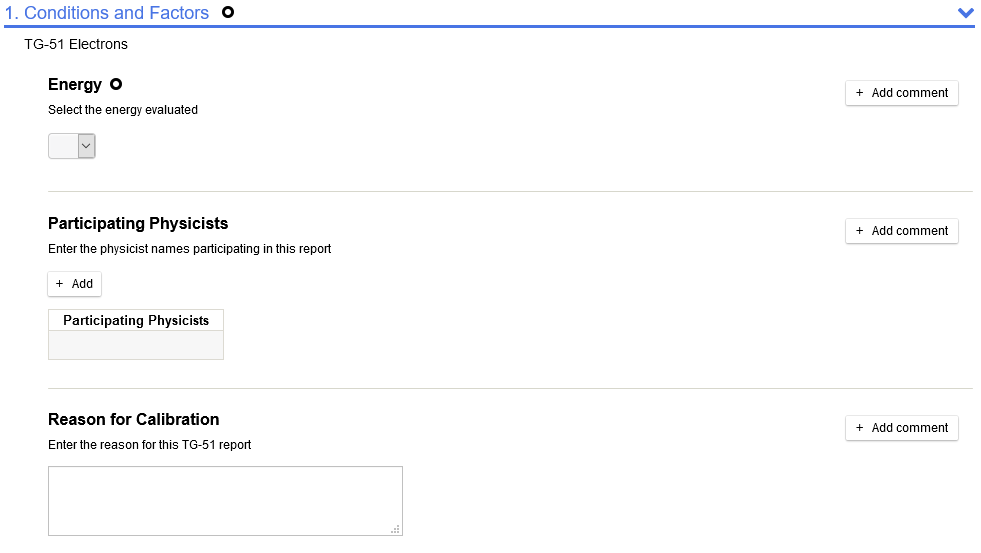Collapse section using the blue chevron arrow
Image resolution: width=981 pixels, height=553 pixels.
pos(965,13)
